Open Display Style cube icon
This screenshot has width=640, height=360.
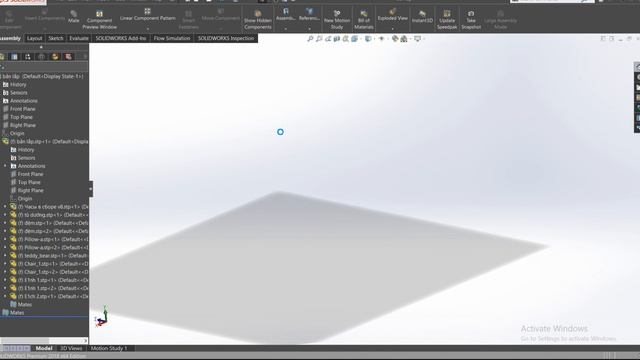[368, 39]
